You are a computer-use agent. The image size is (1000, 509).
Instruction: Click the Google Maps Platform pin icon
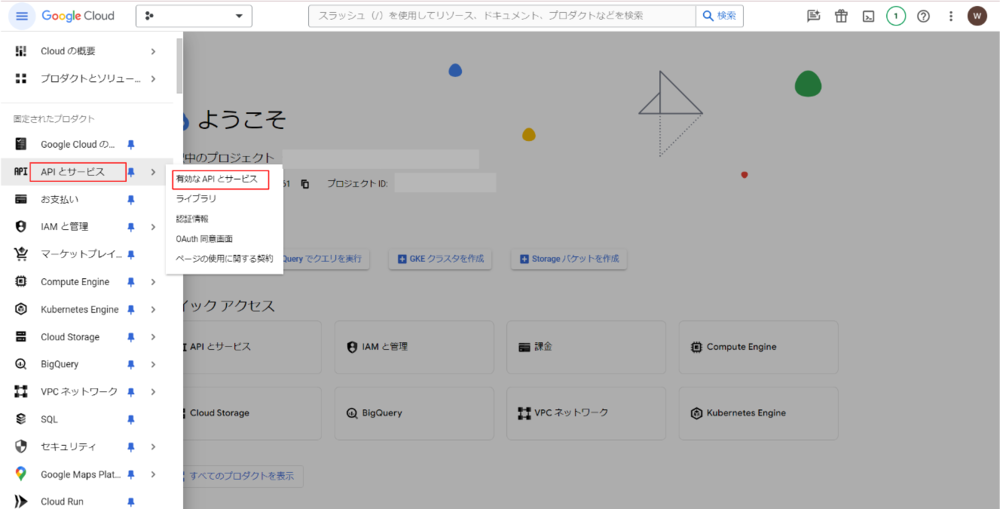click(x=20, y=474)
